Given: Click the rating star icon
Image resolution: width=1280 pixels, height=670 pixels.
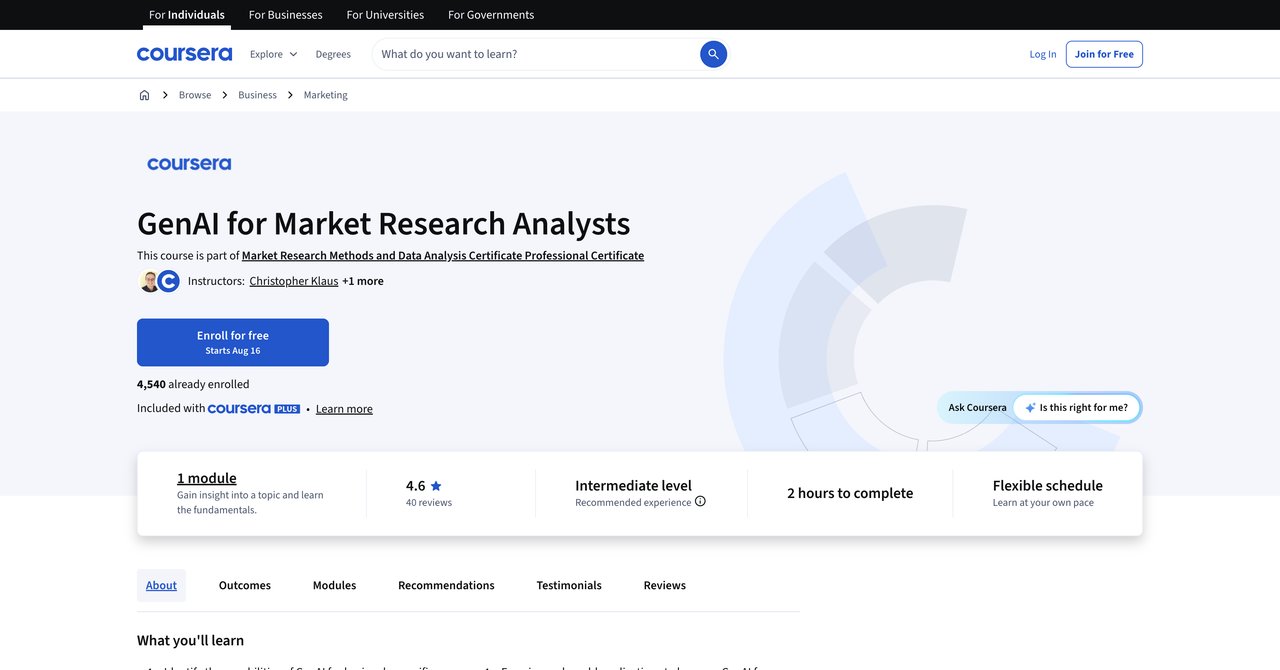Looking at the screenshot, I should [x=436, y=486].
